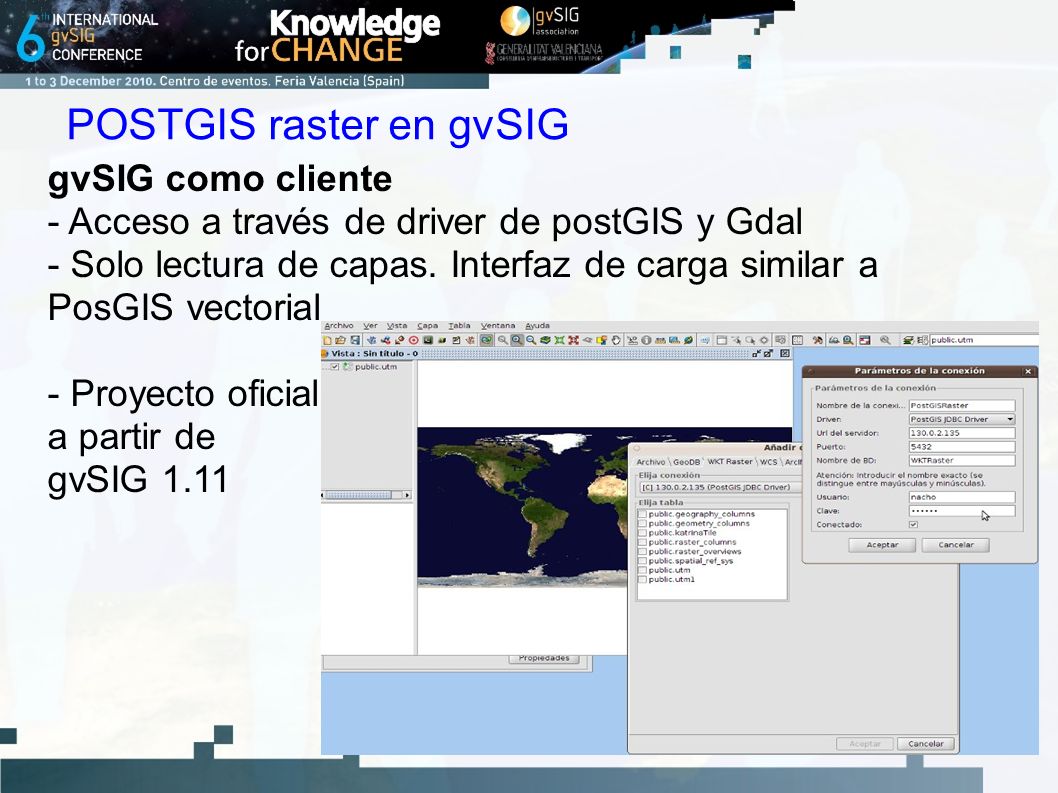Image resolution: width=1058 pixels, height=793 pixels.
Task: Open the Archivo menu
Action: pos(339,325)
